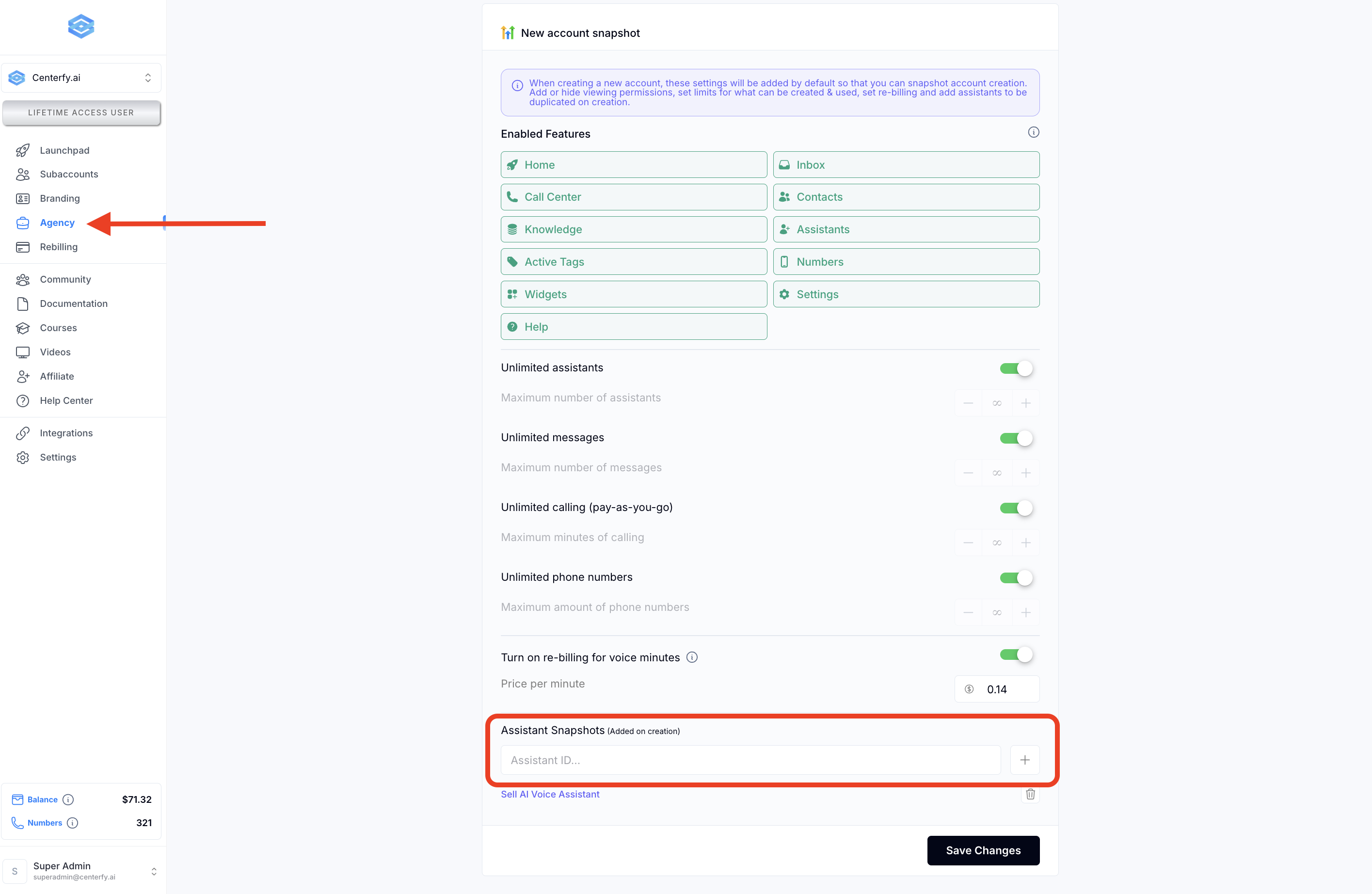Click the plus icon to add Assistant ID

click(x=1024, y=760)
